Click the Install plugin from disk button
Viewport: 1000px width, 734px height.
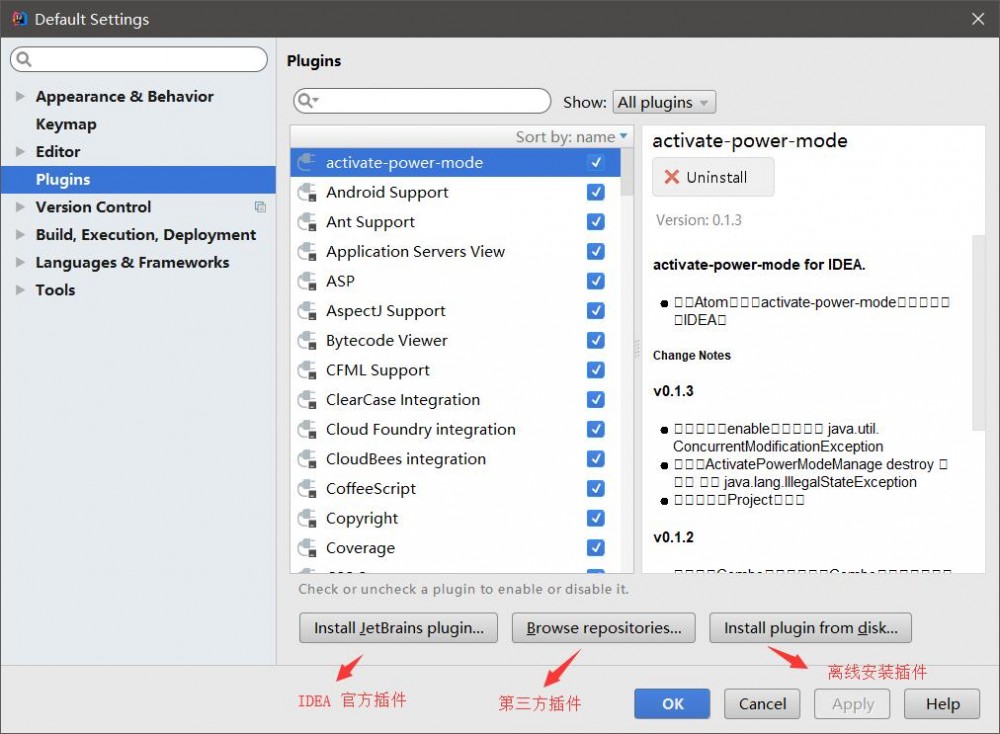(810, 628)
